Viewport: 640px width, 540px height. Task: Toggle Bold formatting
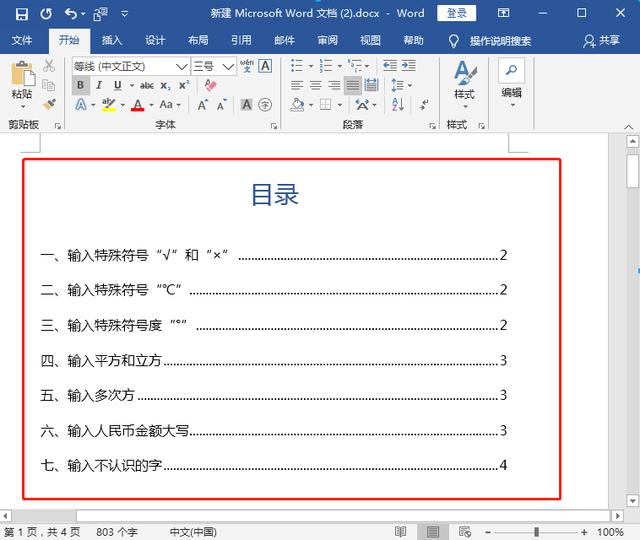(x=80, y=85)
